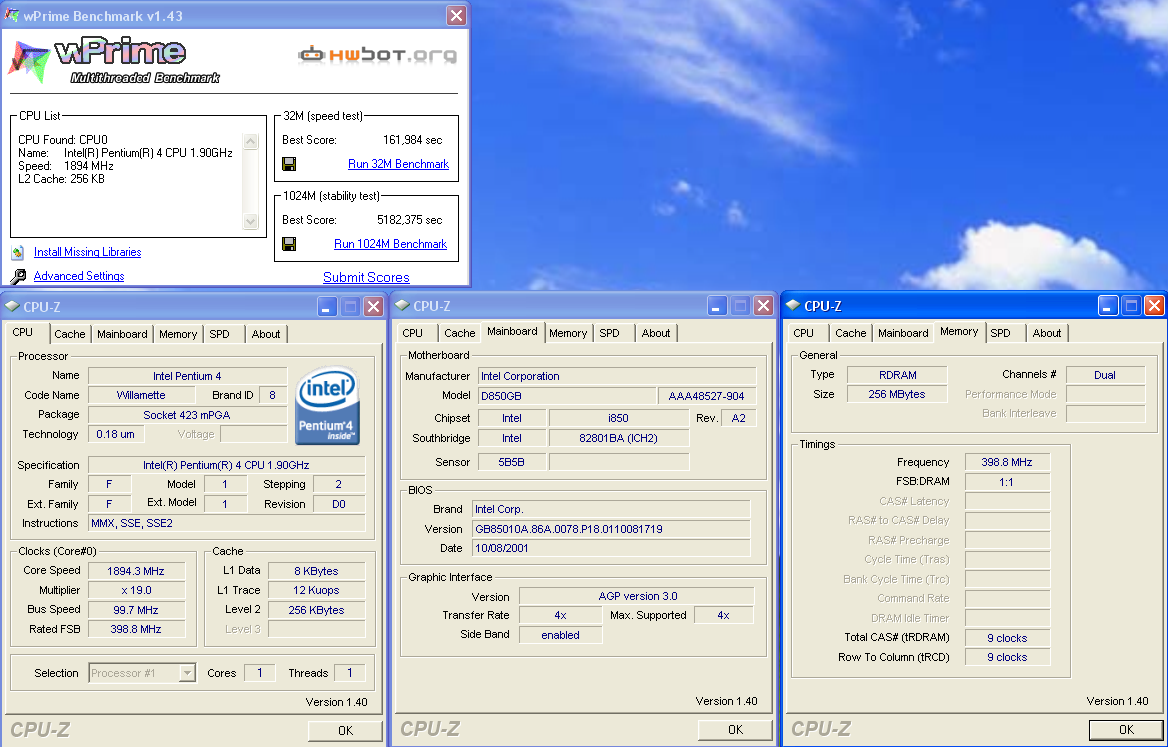Click Submit Scores link

click(x=366, y=277)
